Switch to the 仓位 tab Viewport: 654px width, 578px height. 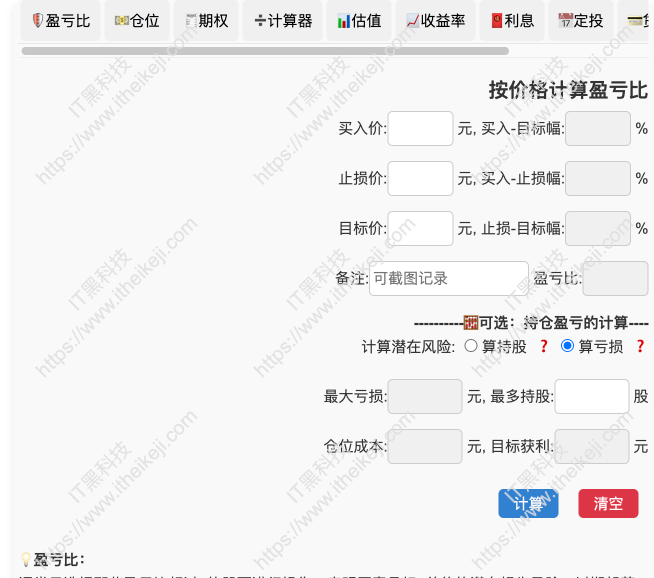(x=137, y=21)
